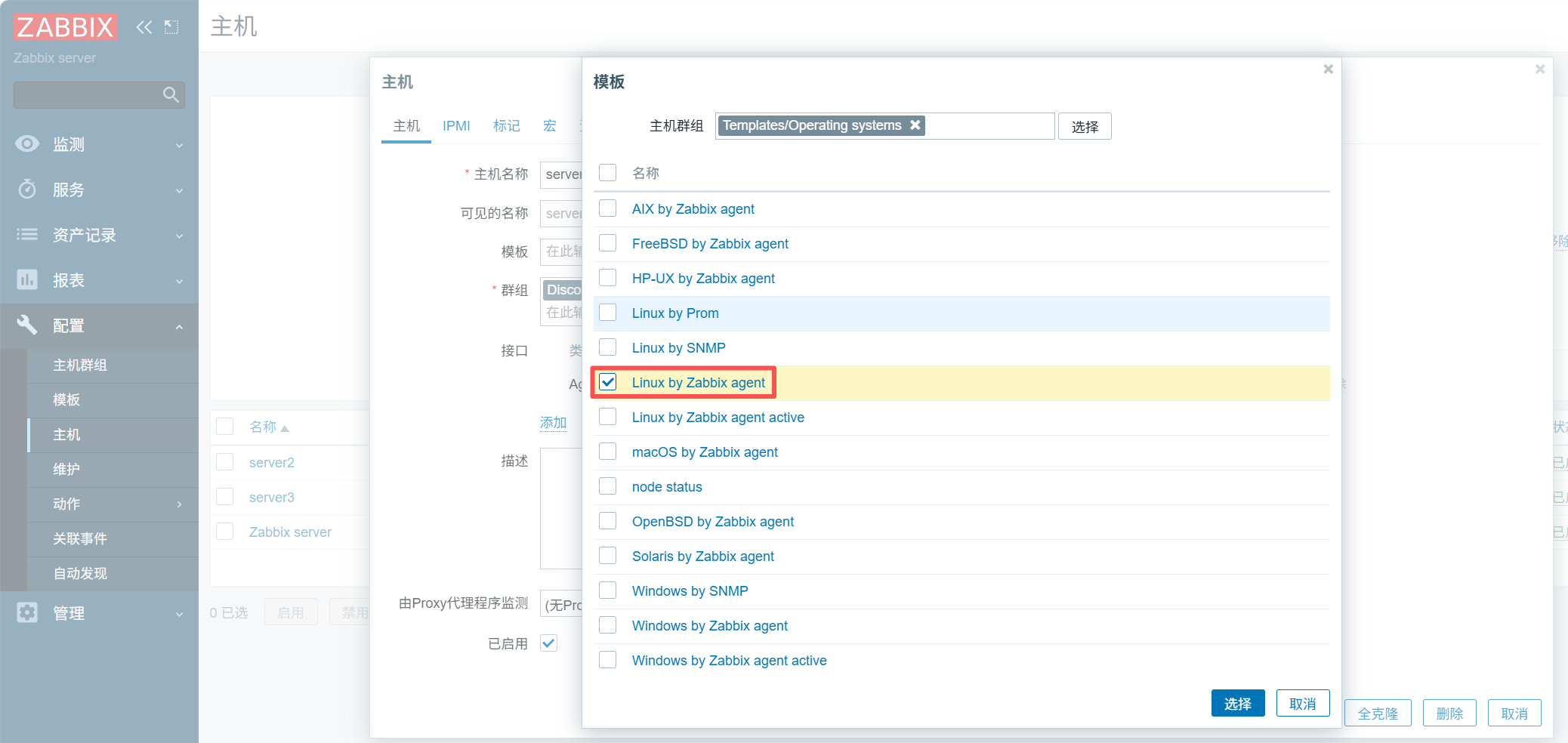The image size is (1568, 743).
Task: Click 取消 in the host dialog
Action: [x=1514, y=713]
